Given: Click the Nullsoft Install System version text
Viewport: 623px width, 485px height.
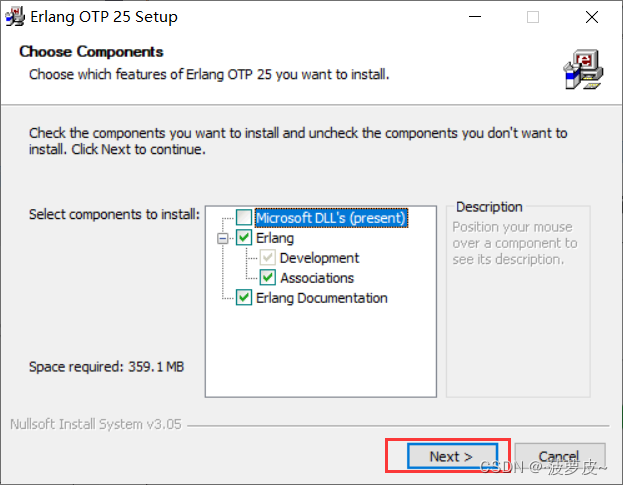Looking at the screenshot, I should pos(96,424).
